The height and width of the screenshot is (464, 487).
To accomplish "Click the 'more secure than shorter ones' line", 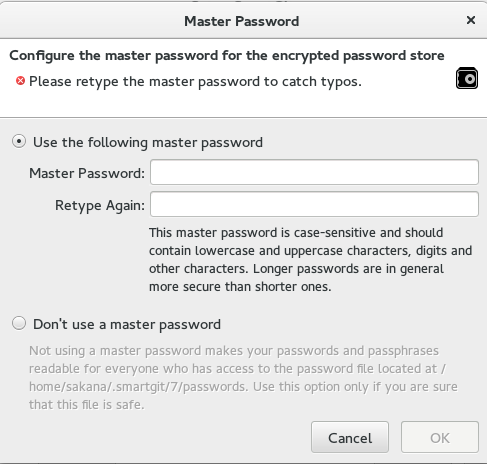I will (240, 287).
